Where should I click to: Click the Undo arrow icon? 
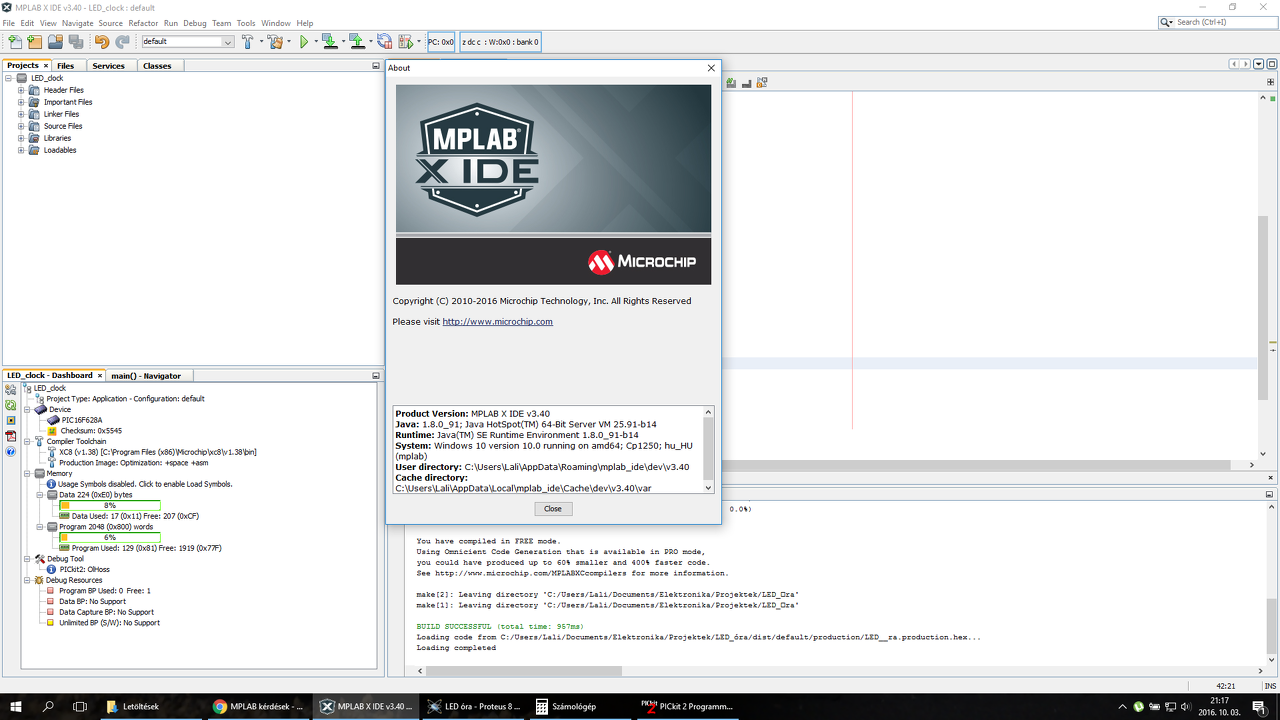point(102,42)
